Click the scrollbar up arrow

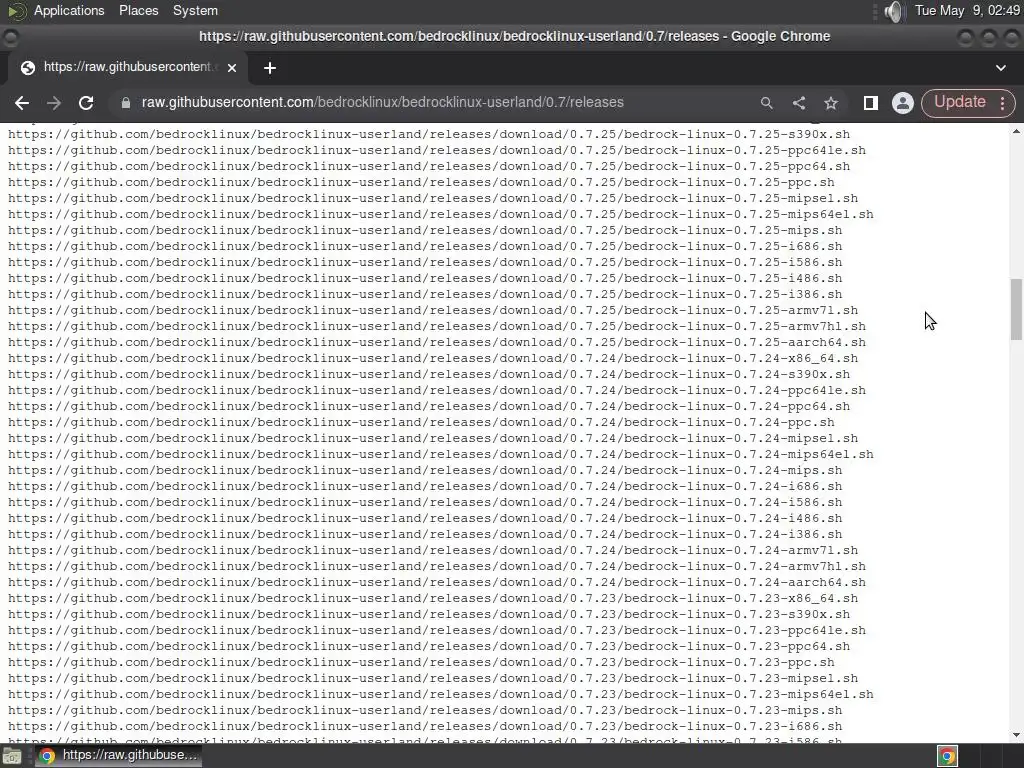[x=1016, y=131]
